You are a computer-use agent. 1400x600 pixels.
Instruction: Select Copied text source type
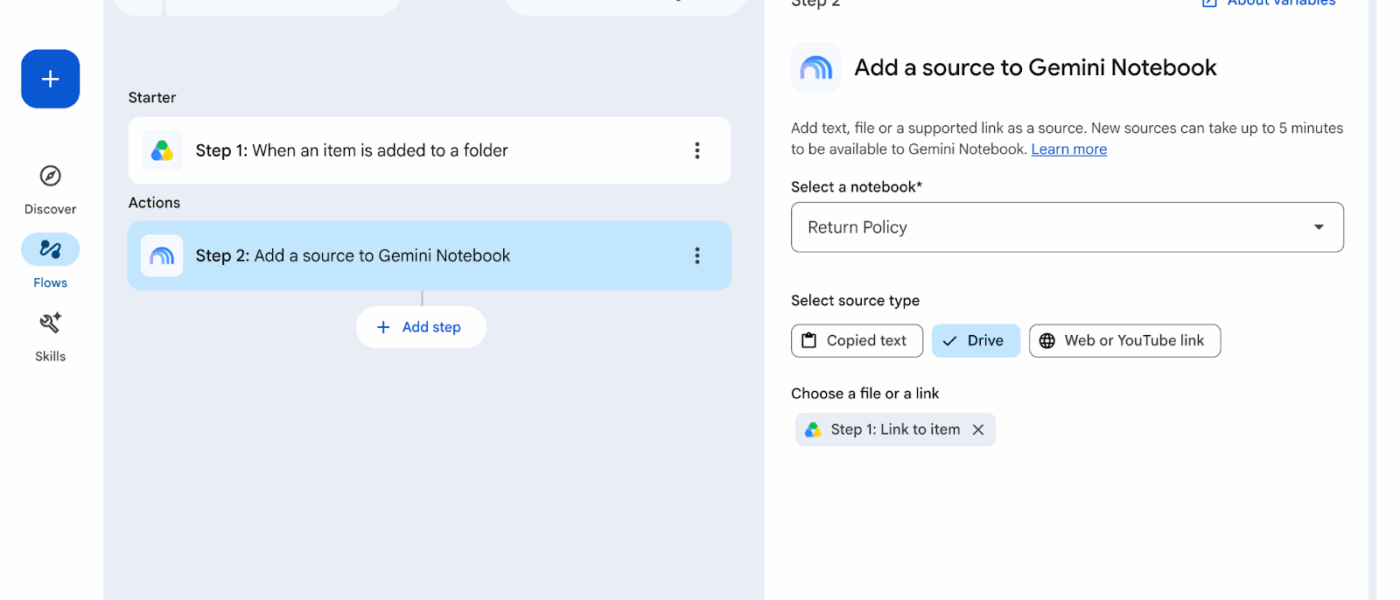(x=856, y=341)
